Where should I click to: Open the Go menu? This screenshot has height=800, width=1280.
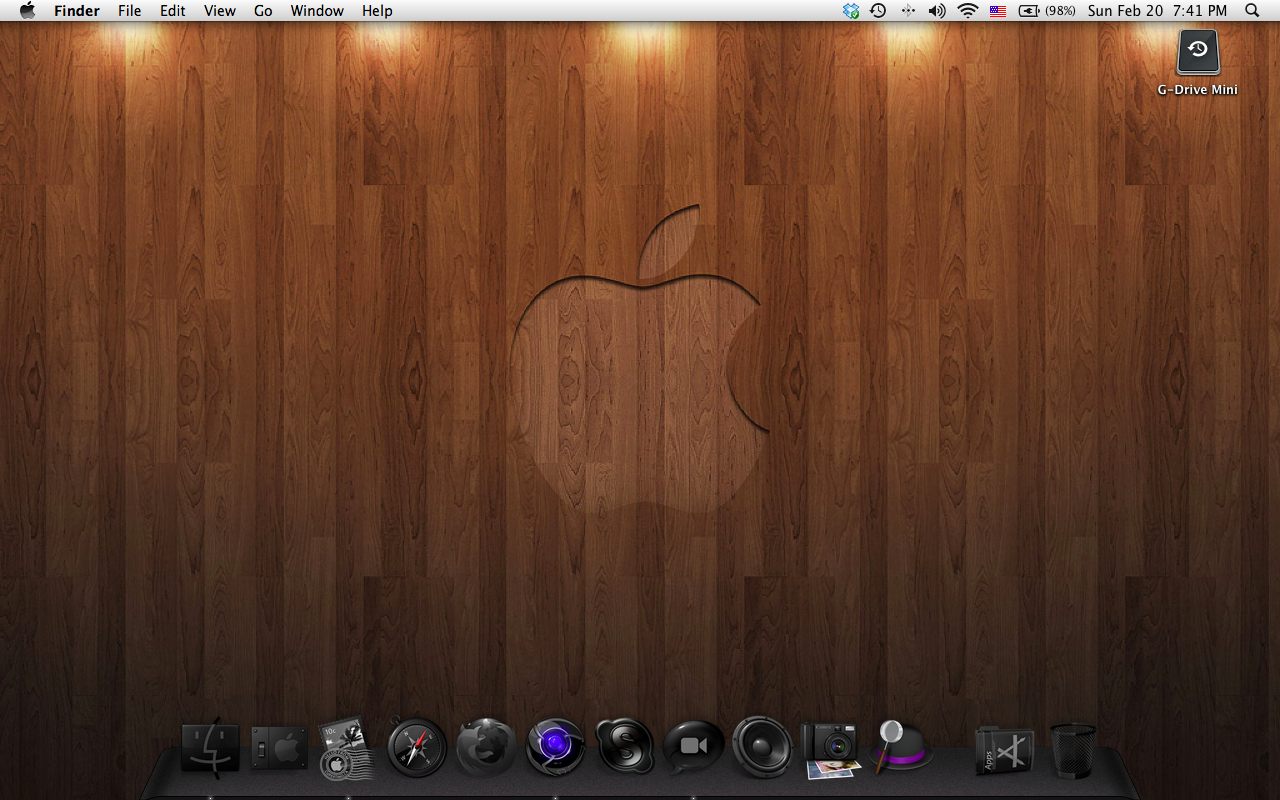tap(263, 11)
